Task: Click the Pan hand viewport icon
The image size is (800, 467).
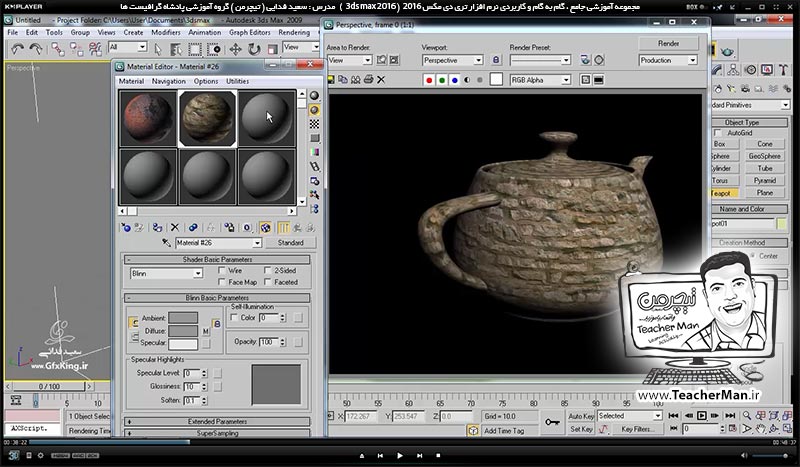Action: (x=761, y=429)
